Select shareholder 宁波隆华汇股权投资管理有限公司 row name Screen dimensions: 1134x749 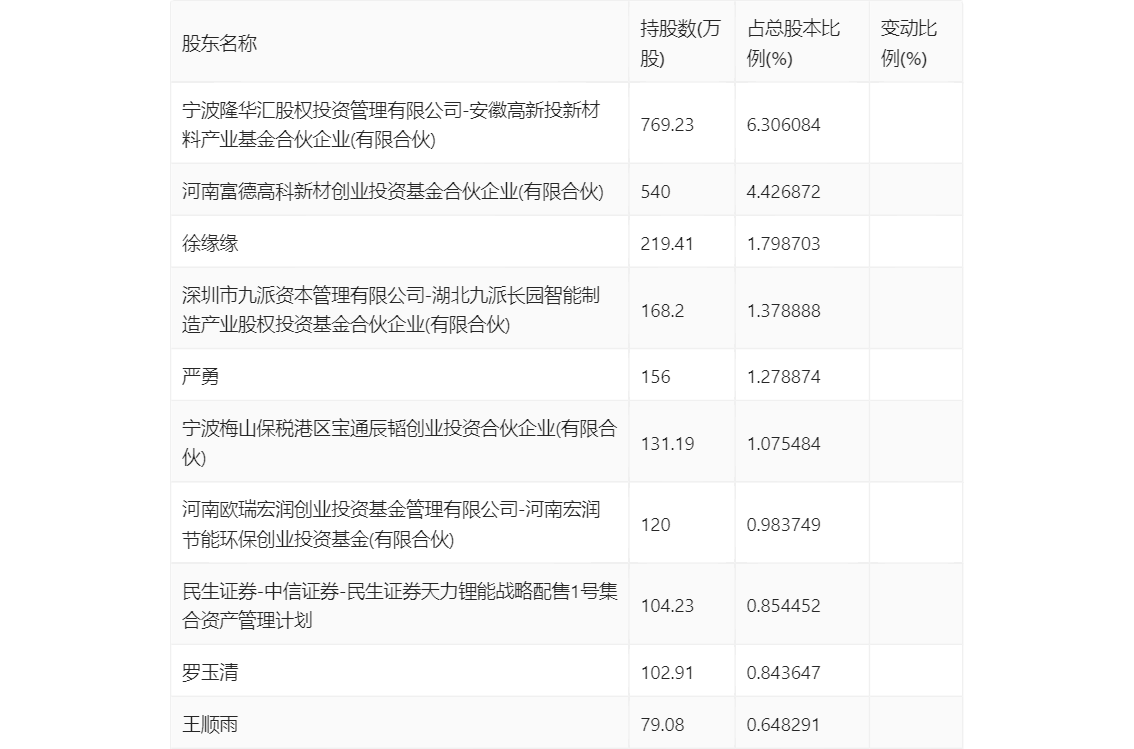click(391, 124)
